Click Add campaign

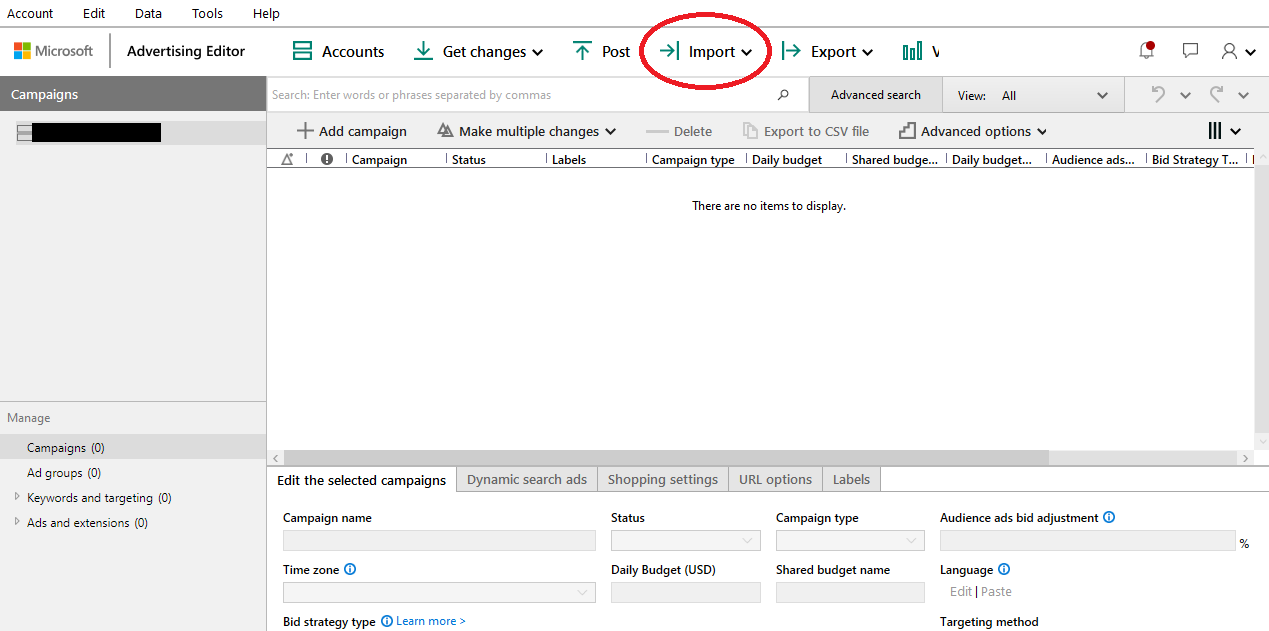coord(352,131)
